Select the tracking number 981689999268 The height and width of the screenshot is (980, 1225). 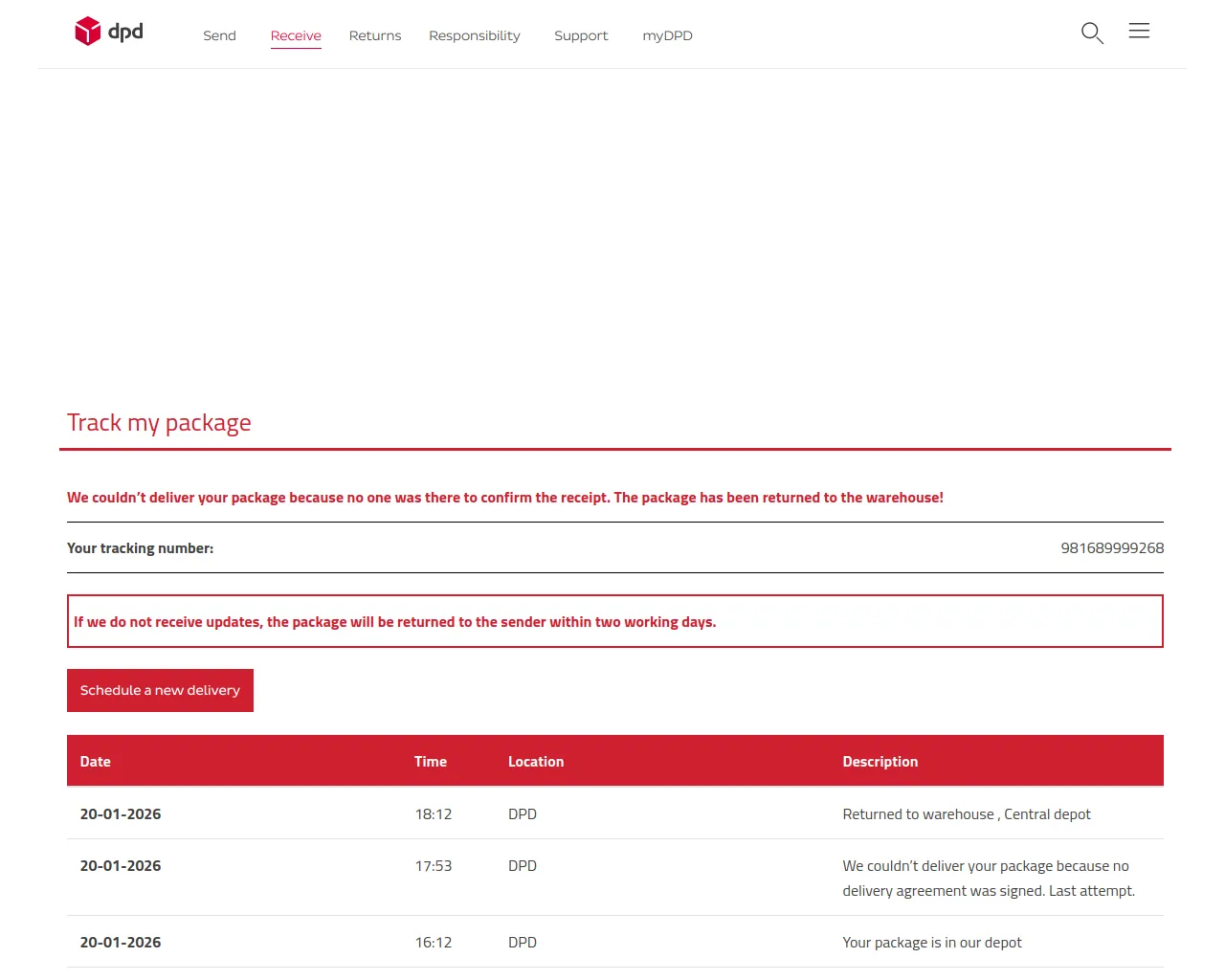point(1112,547)
